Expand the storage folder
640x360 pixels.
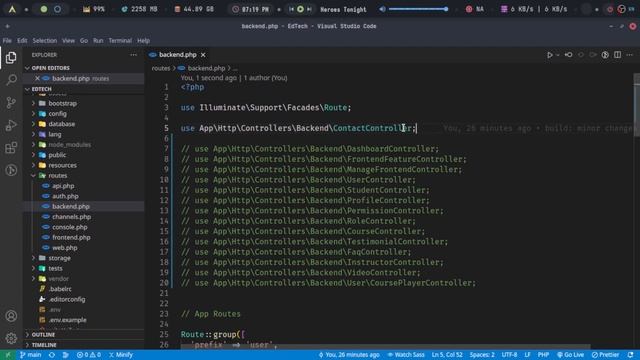(x=60, y=258)
